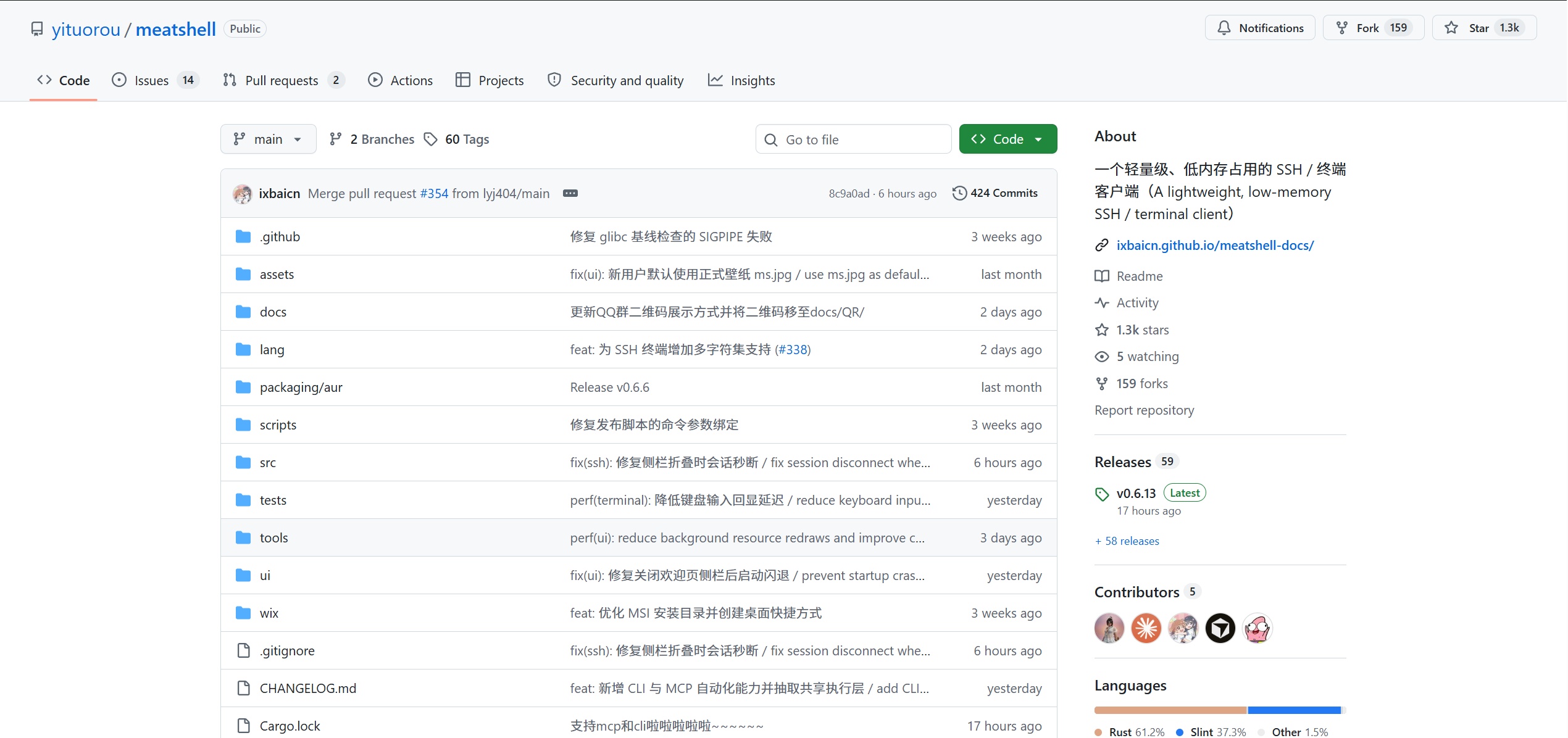Open issue #338 link in lang row
1568x738 pixels.
point(793,350)
